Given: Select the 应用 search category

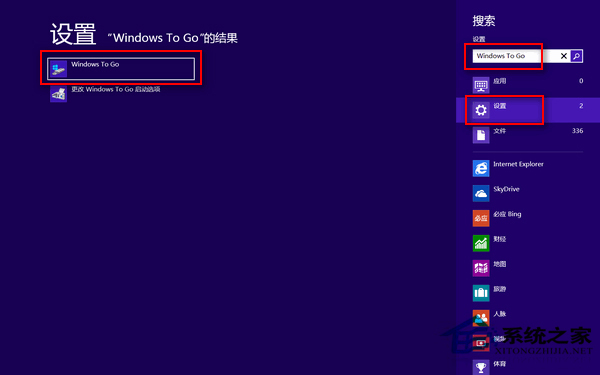Looking at the screenshot, I should click(528, 85).
